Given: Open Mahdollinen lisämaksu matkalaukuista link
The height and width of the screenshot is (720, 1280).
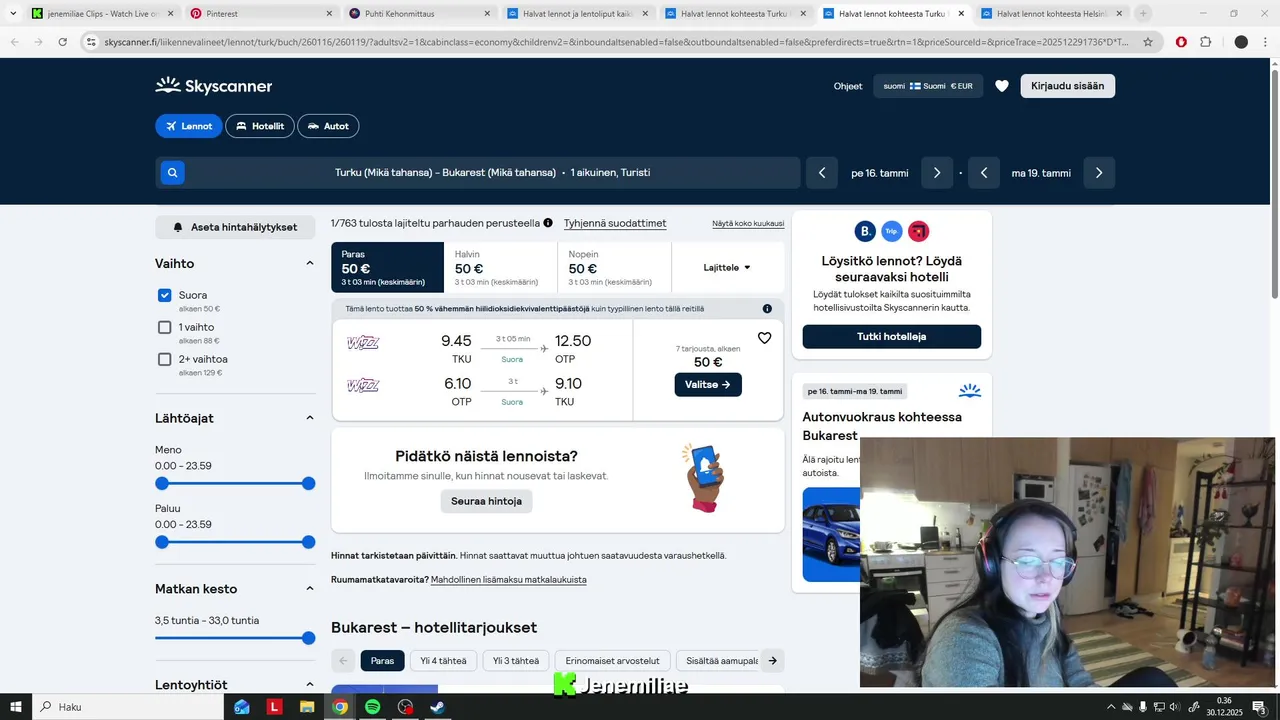Looking at the screenshot, I should (509, 580).
